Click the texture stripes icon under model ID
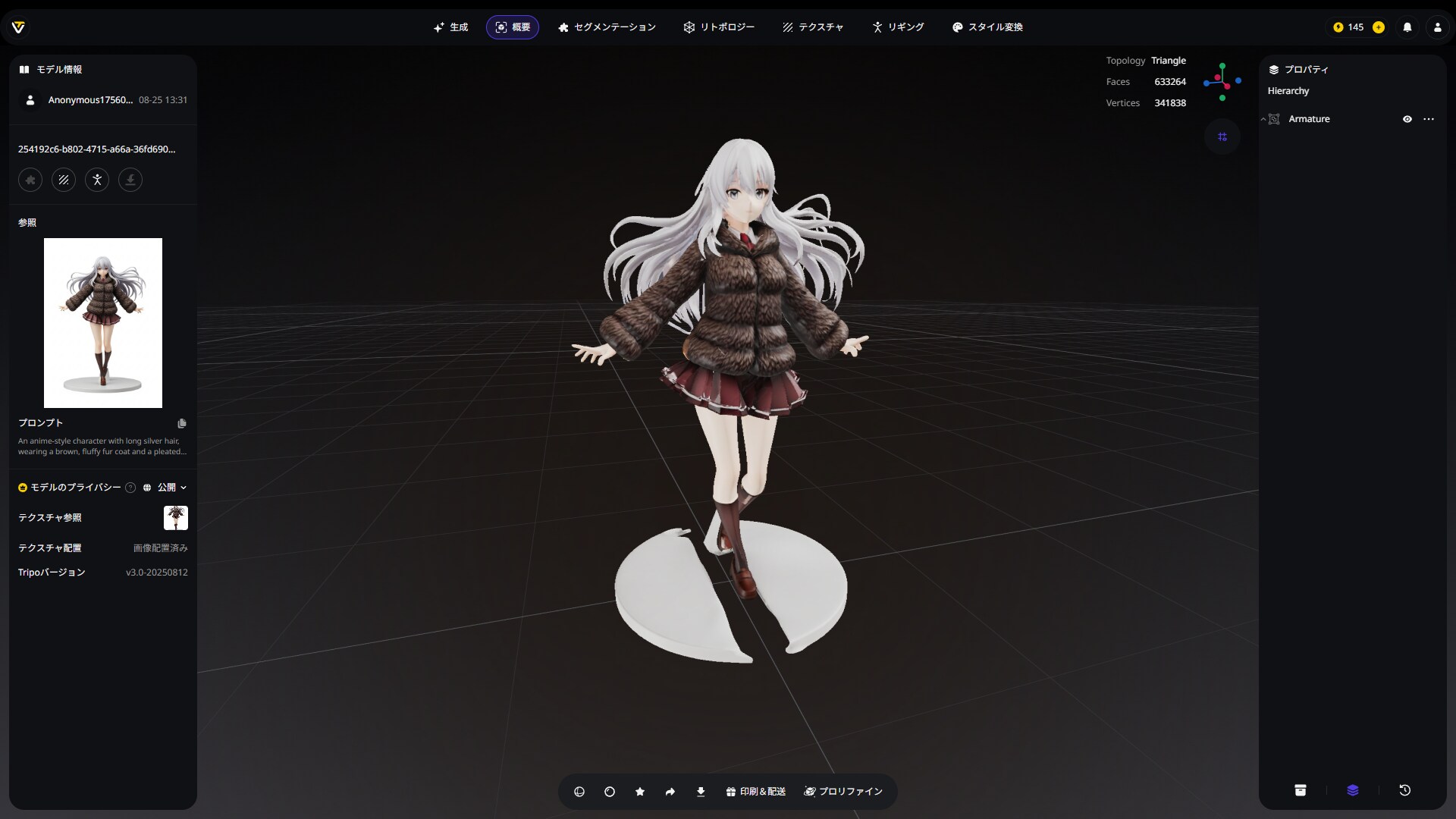Image resolution: width=1456 pixels, height=819 pixels. pos(64,180)
